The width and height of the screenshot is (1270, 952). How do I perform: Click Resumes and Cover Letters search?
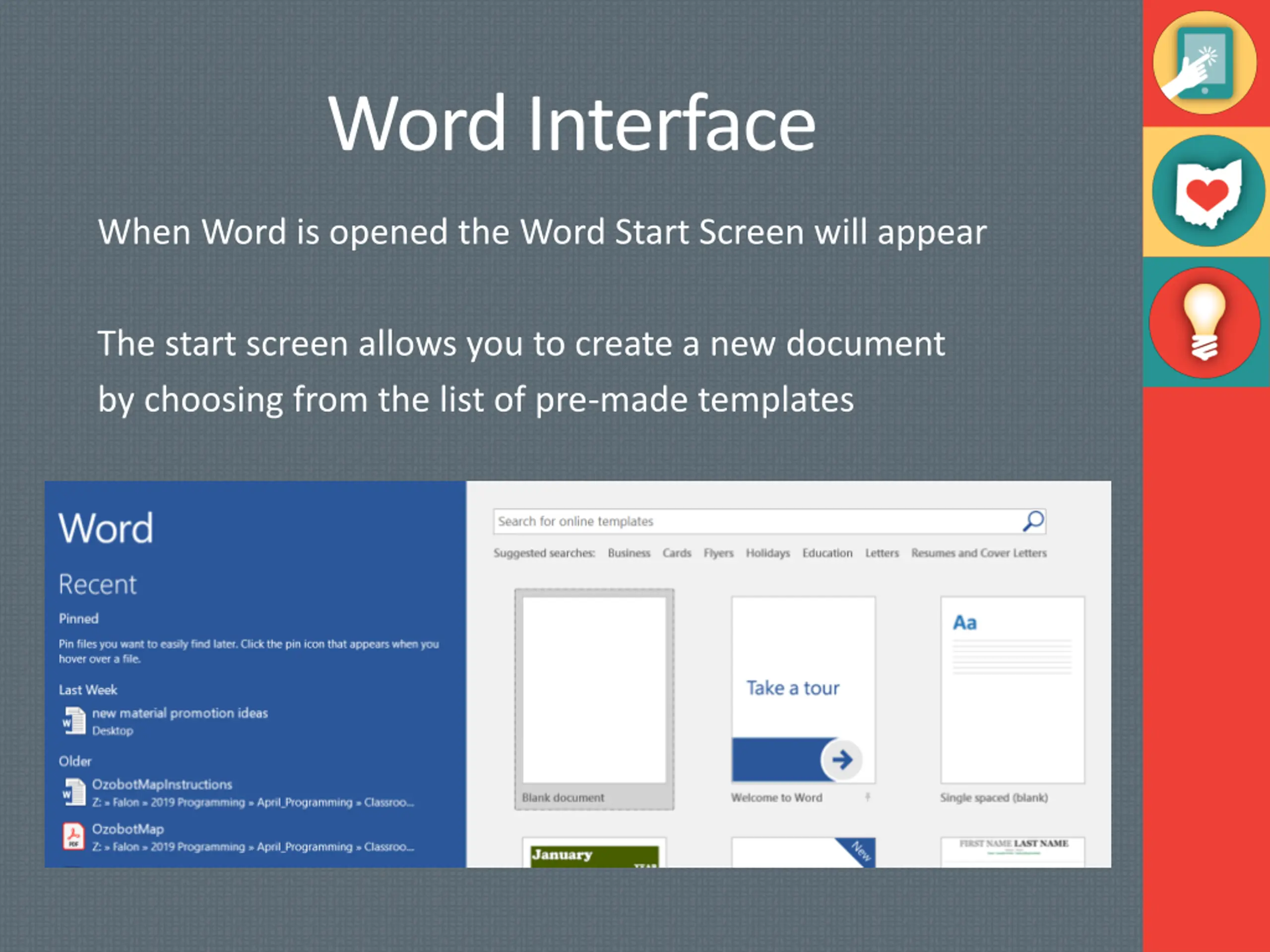978,553
